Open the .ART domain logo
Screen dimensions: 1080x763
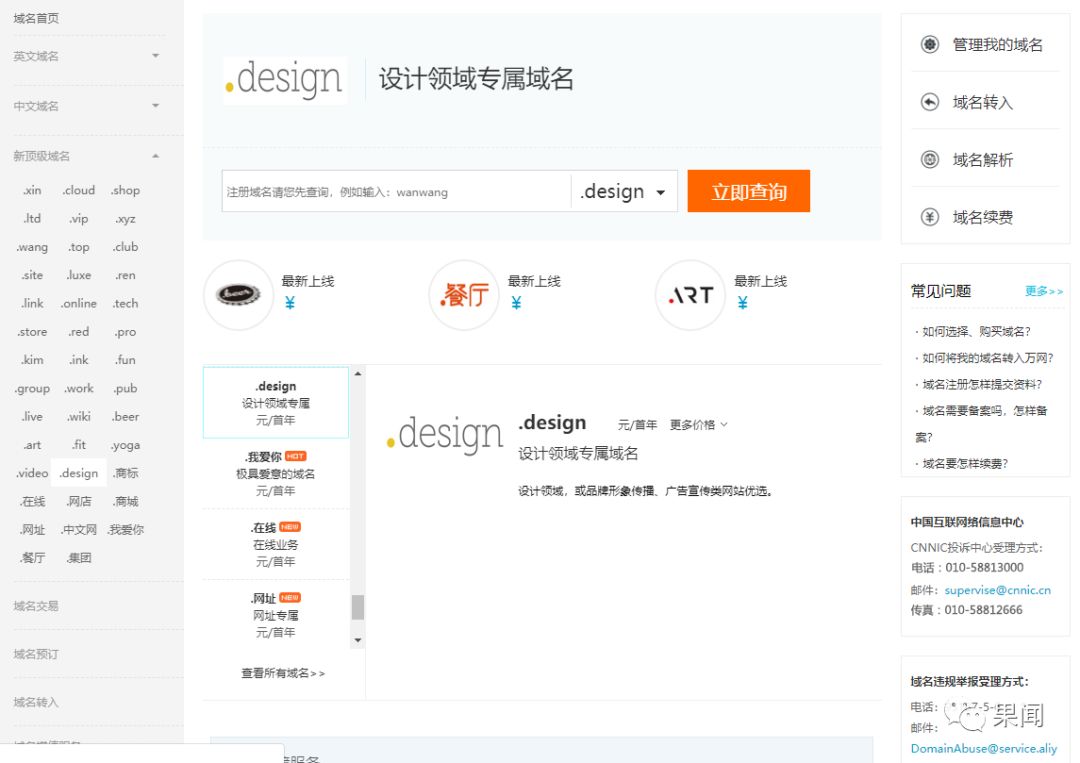(689, 295)
